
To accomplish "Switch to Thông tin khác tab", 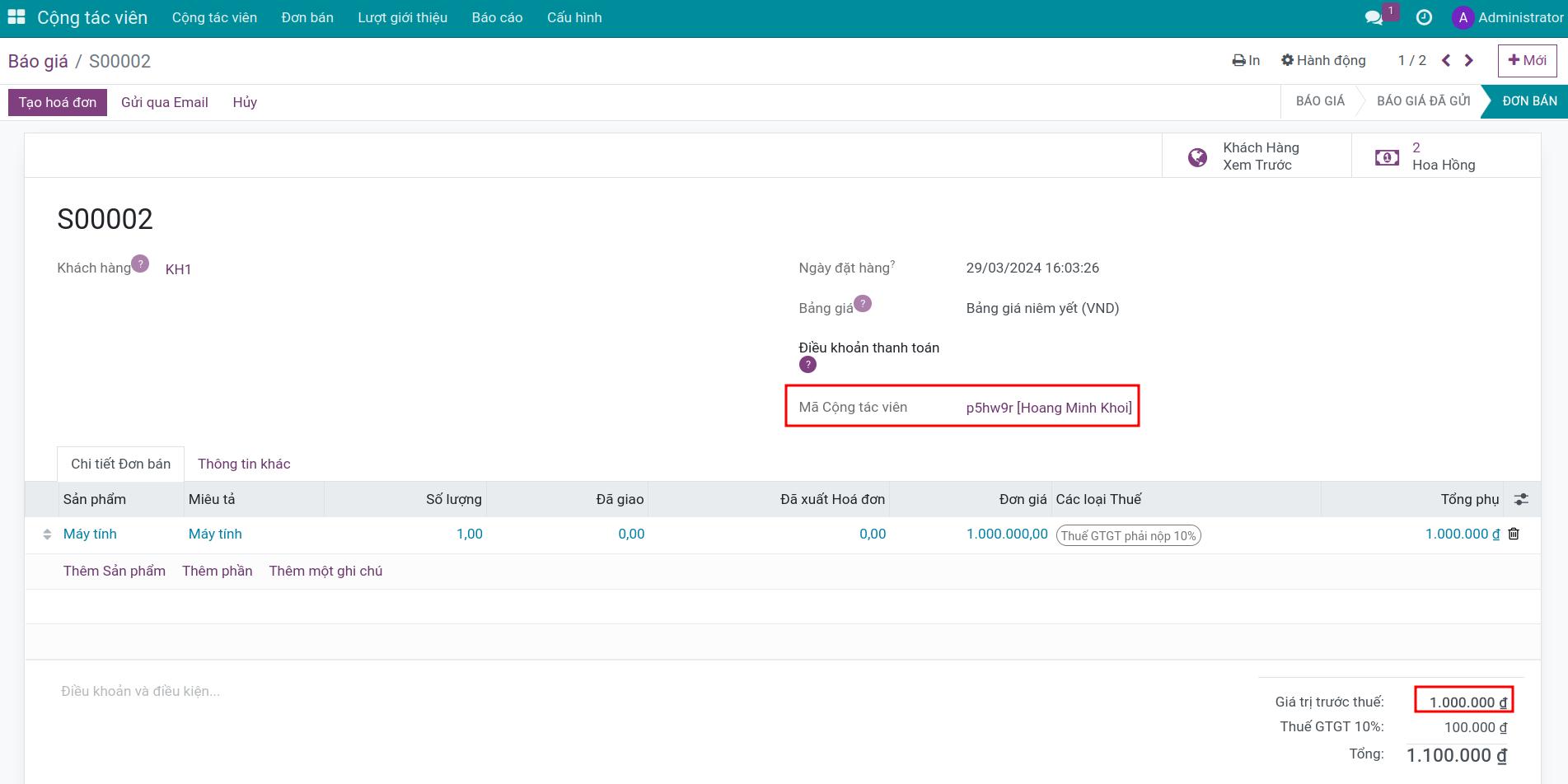I will pyautogui.click(x=244, y=464).
